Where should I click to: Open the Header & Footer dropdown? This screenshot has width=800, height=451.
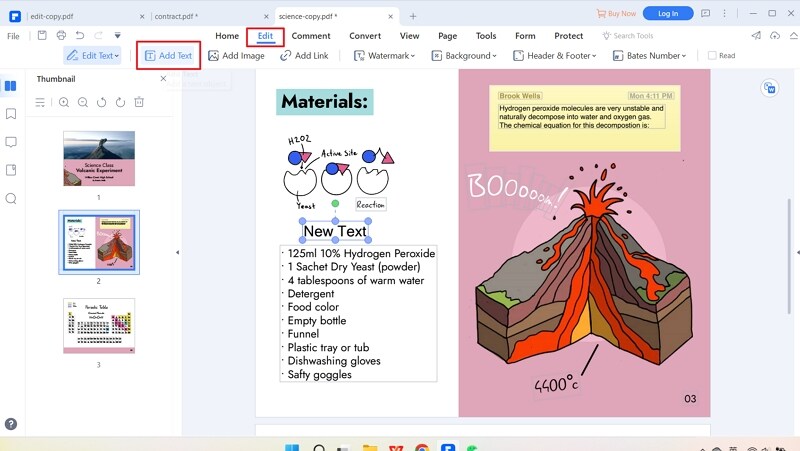555,56
